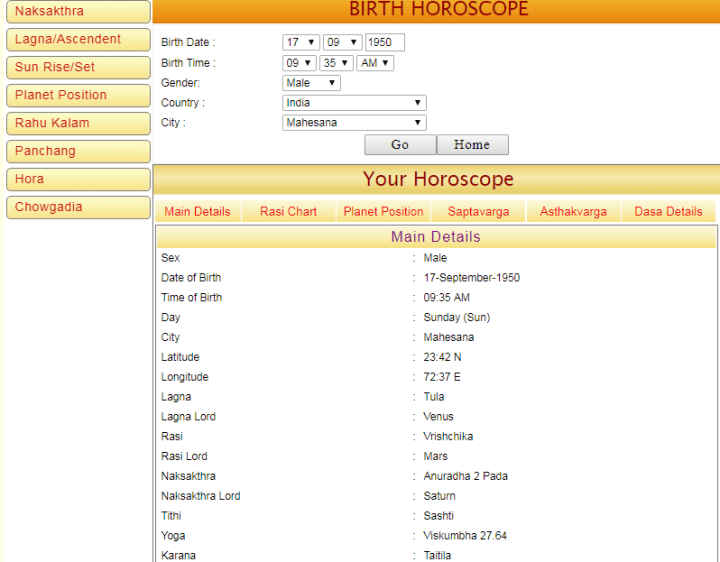Open the Naksakthra sidebar menu item
720x562 pixels.
point(77,12)
